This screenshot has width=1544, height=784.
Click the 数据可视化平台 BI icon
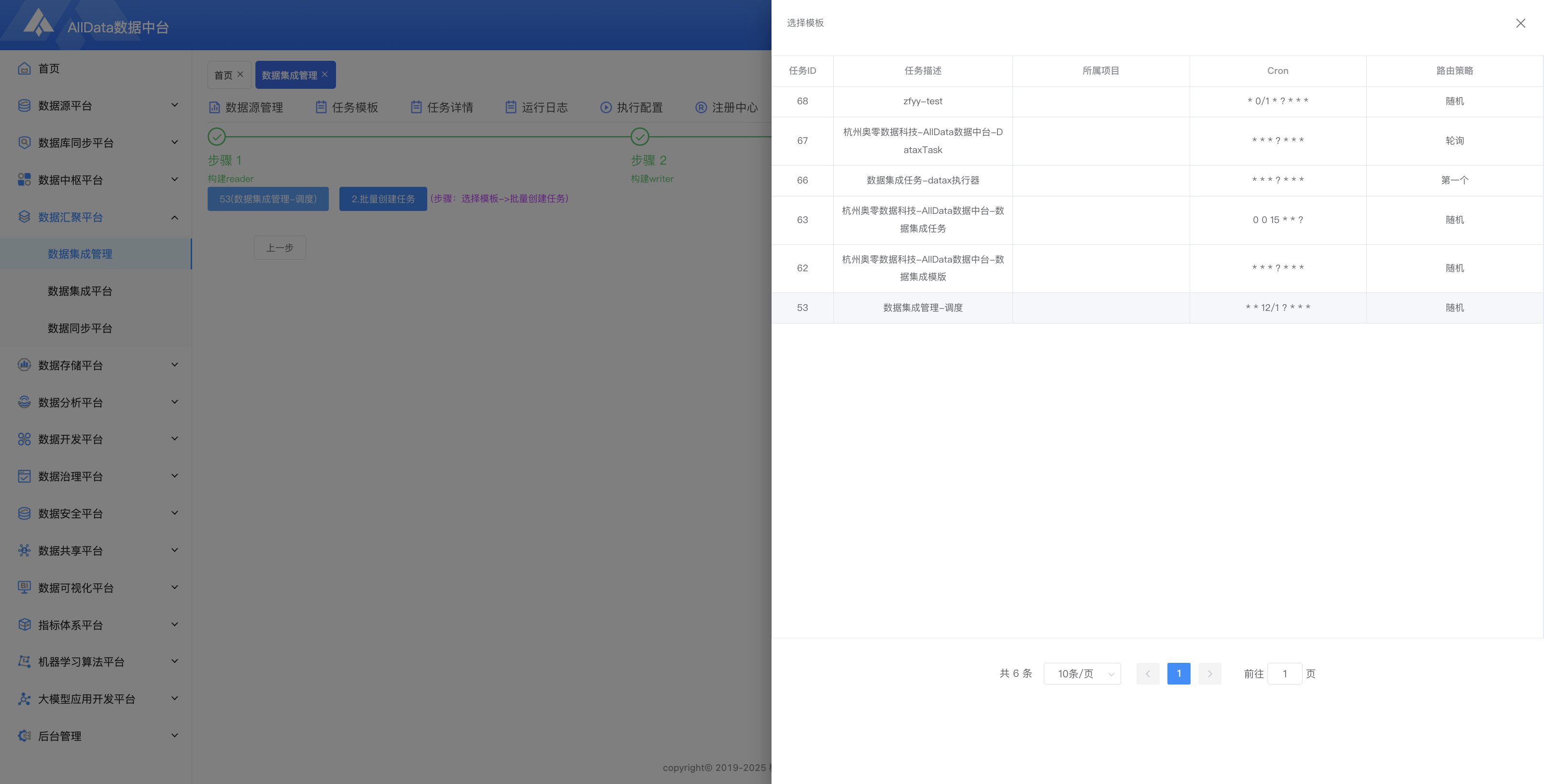24,588
